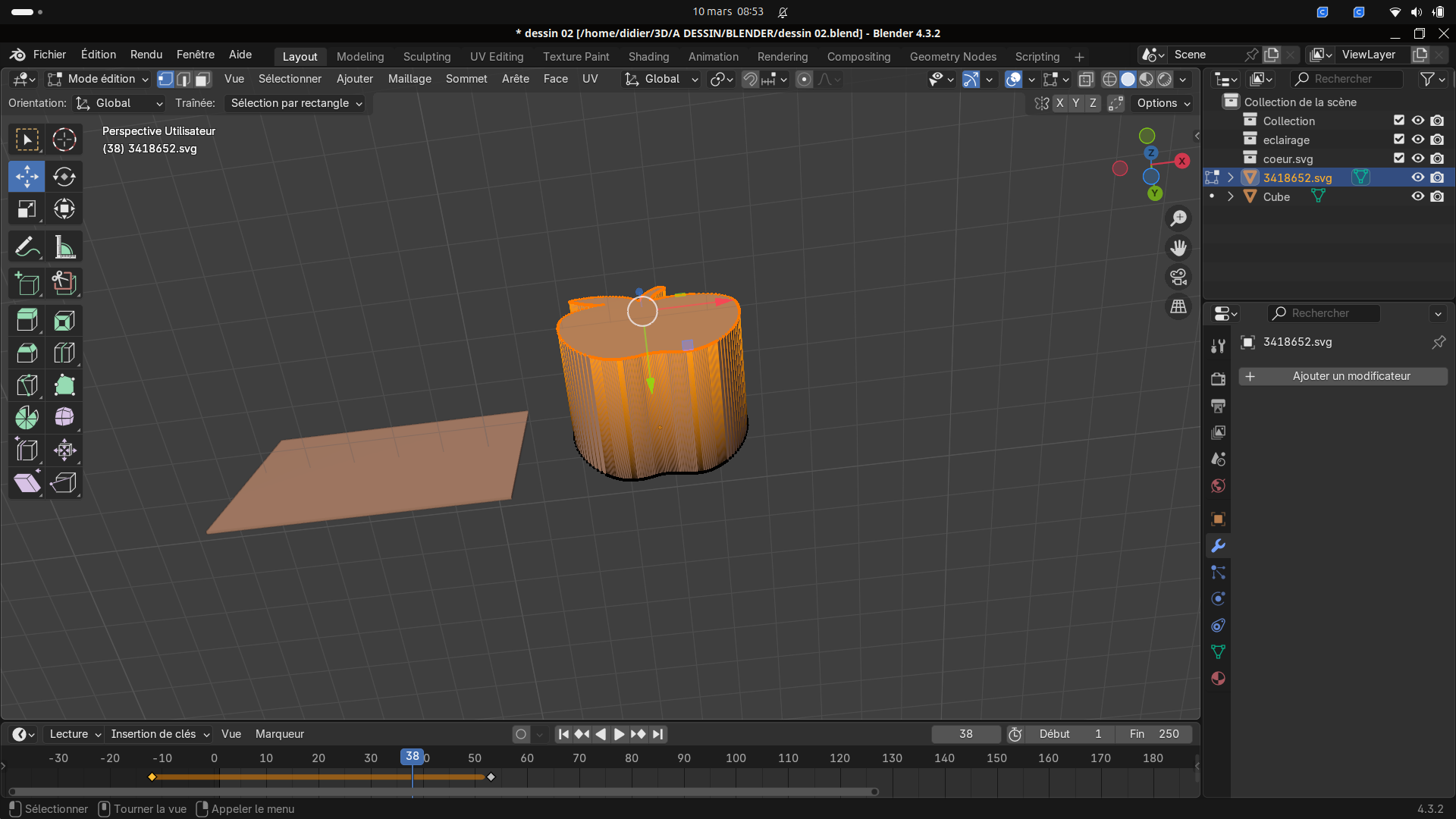Click the Extrude Region tool
Screen dimensions: 1456x819
[x=27, y=321]
